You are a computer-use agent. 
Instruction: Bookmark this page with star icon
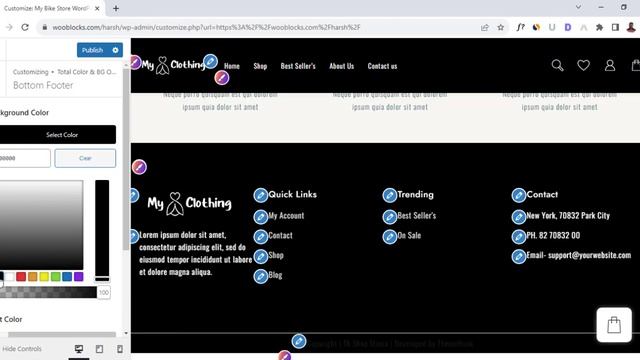click(500, 27)
